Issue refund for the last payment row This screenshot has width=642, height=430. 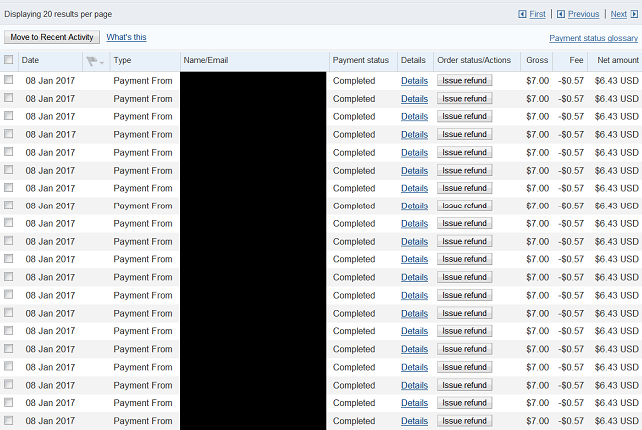coord(464,421)
